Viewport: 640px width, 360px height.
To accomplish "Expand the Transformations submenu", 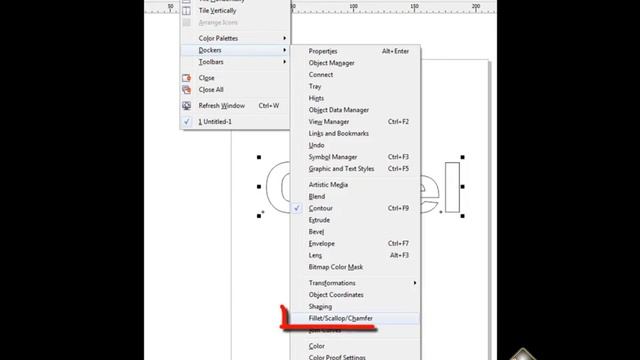I will click(x=355, y=283).
